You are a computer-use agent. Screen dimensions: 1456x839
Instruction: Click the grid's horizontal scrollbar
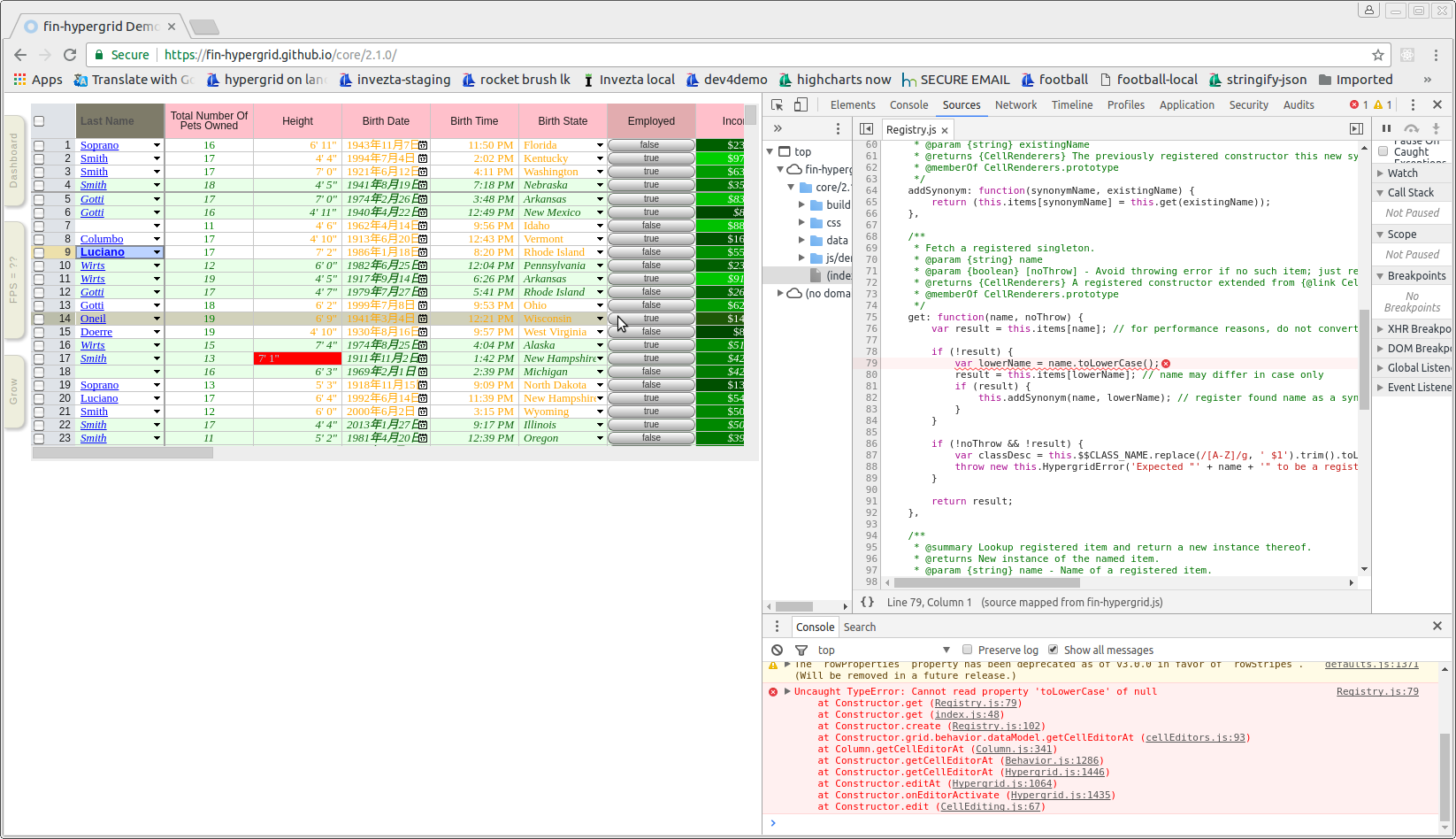(x=124, y=452)
